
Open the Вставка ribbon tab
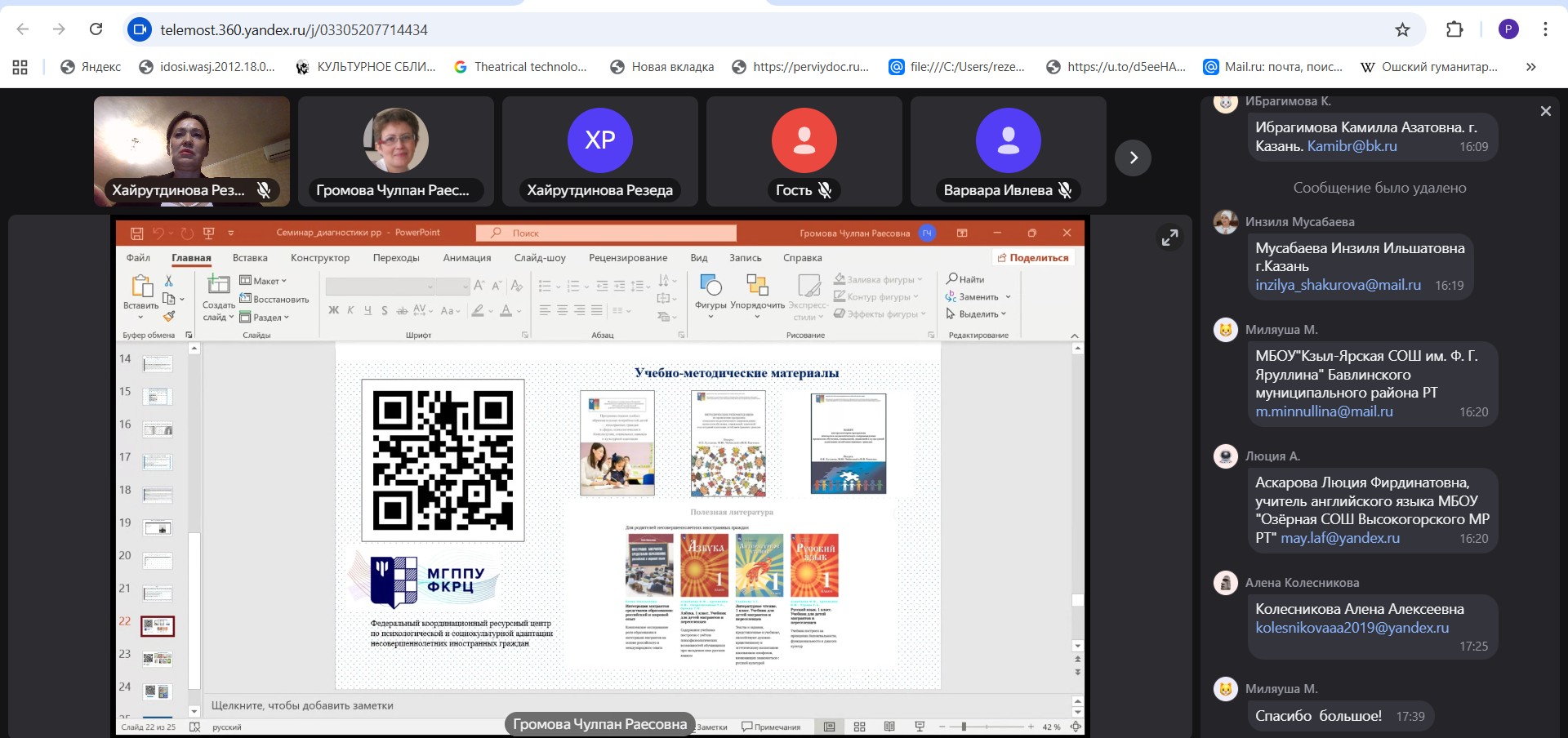[x=250, y=258]
